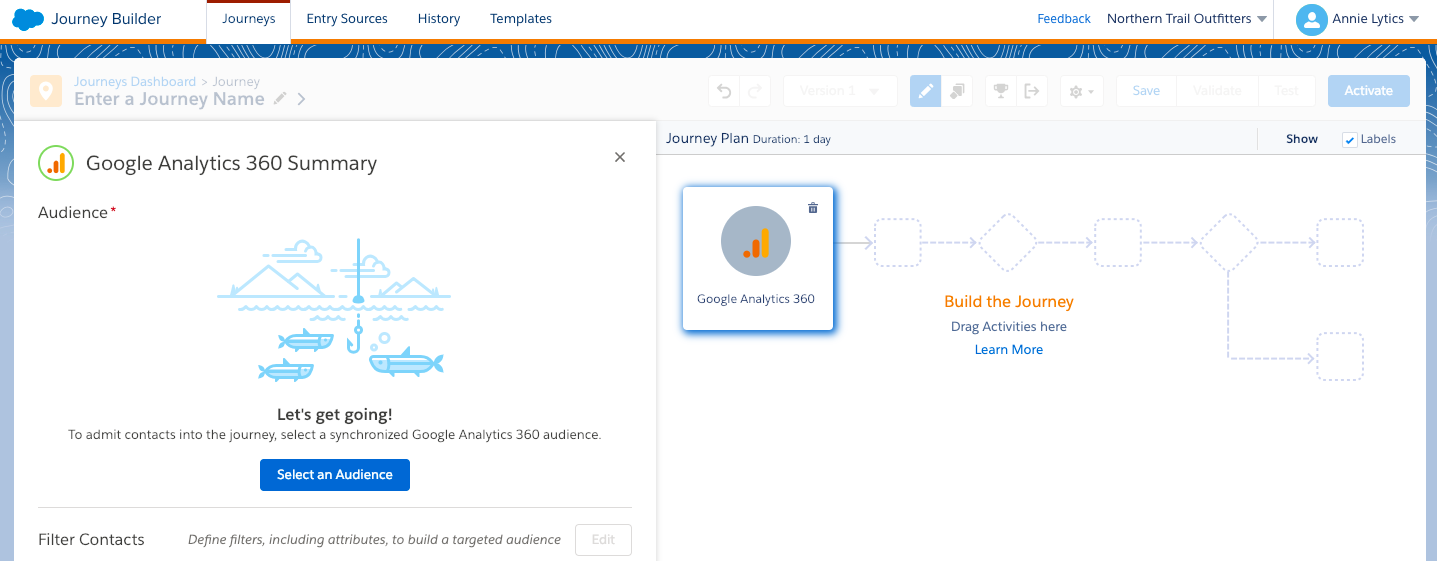This screenshot has width=1437, height=561.
Task: Click the Annie Lytics avatar icon
Action: (1311, 20)
